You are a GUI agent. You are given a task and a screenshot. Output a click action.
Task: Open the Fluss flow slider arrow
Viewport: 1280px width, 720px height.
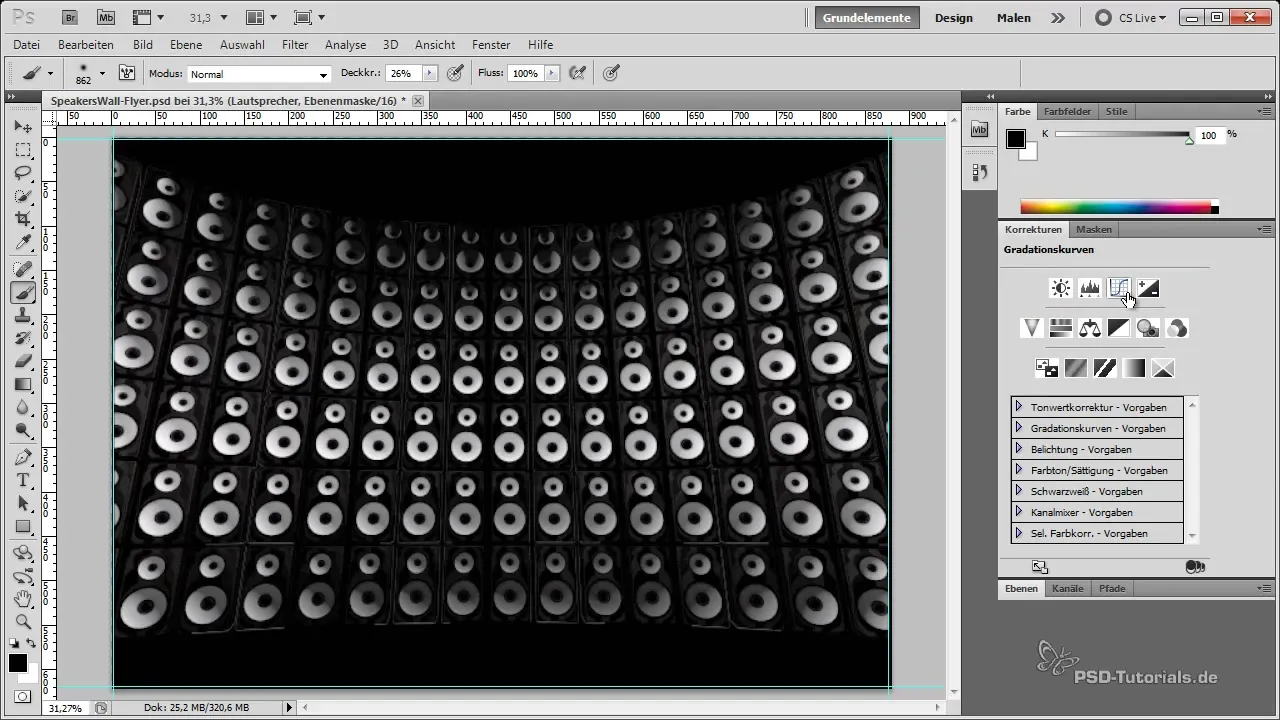pos(551,74)
